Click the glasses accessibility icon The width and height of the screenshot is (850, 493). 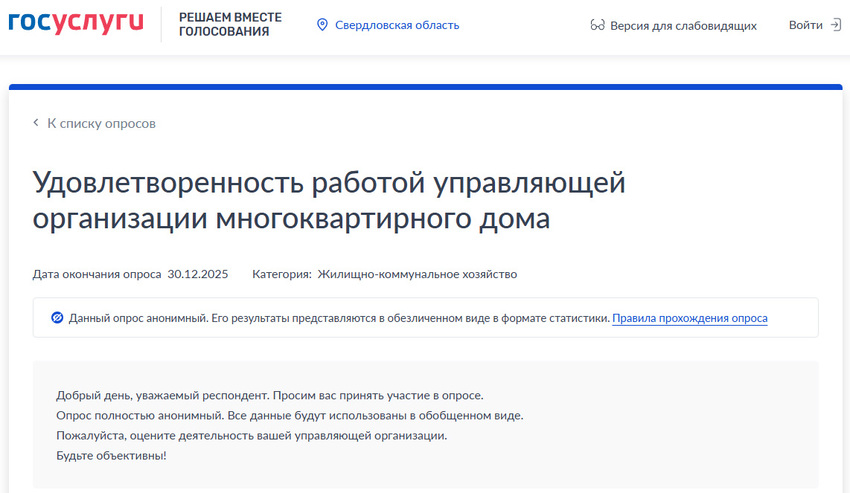tap(597, 25)
